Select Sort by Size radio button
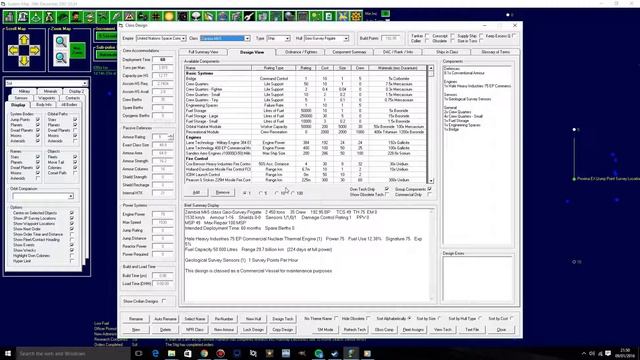 [440, 318]
